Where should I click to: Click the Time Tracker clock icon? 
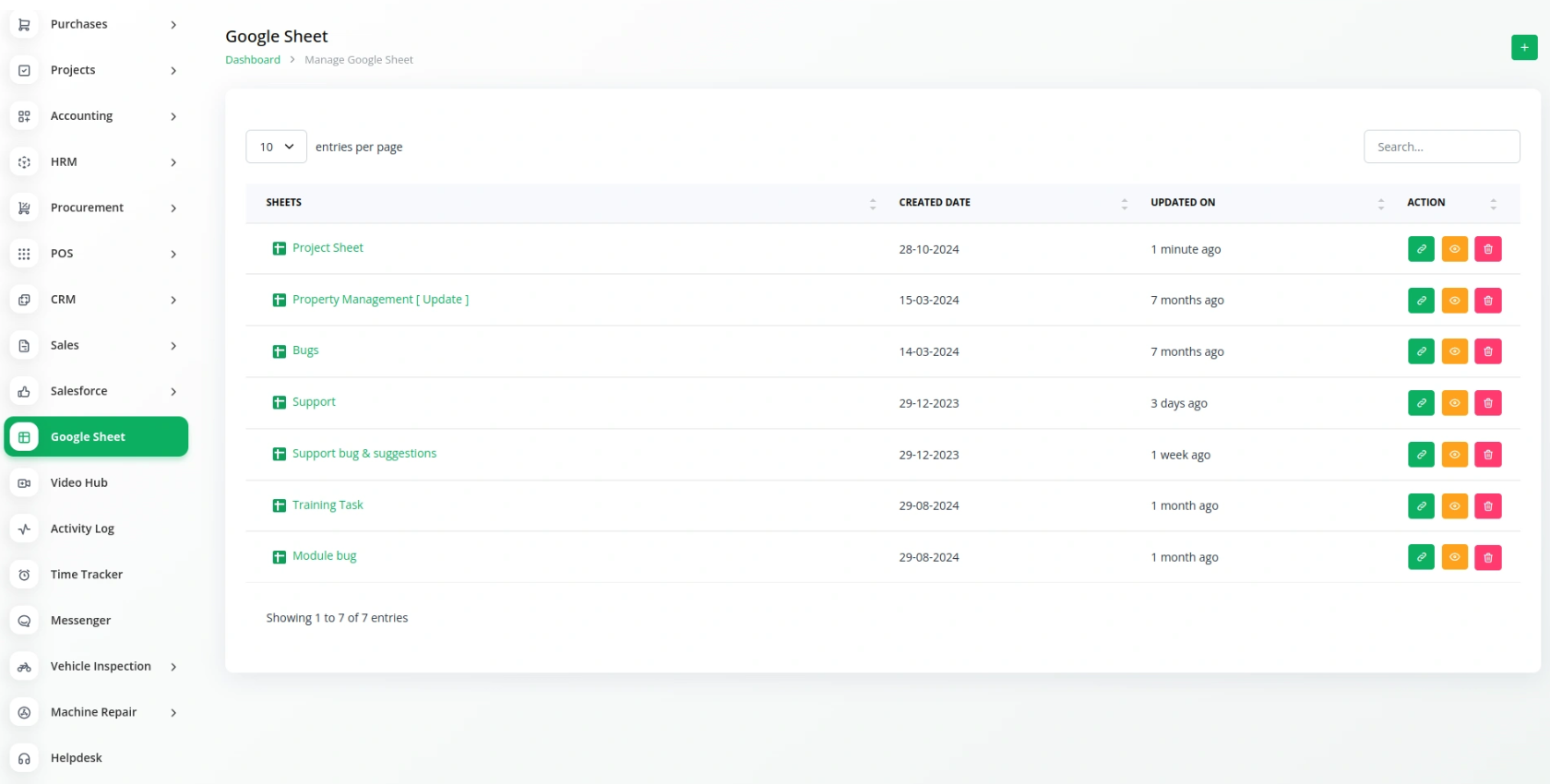click(x=24, y=575)
